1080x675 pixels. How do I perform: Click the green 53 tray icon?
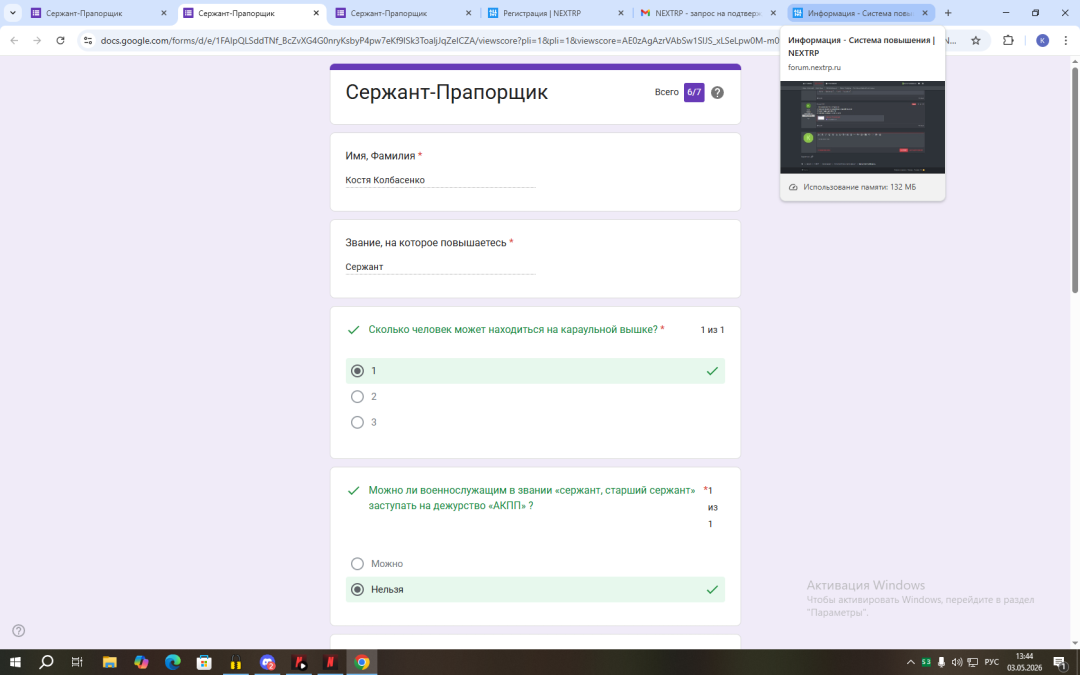pos(926,662)
